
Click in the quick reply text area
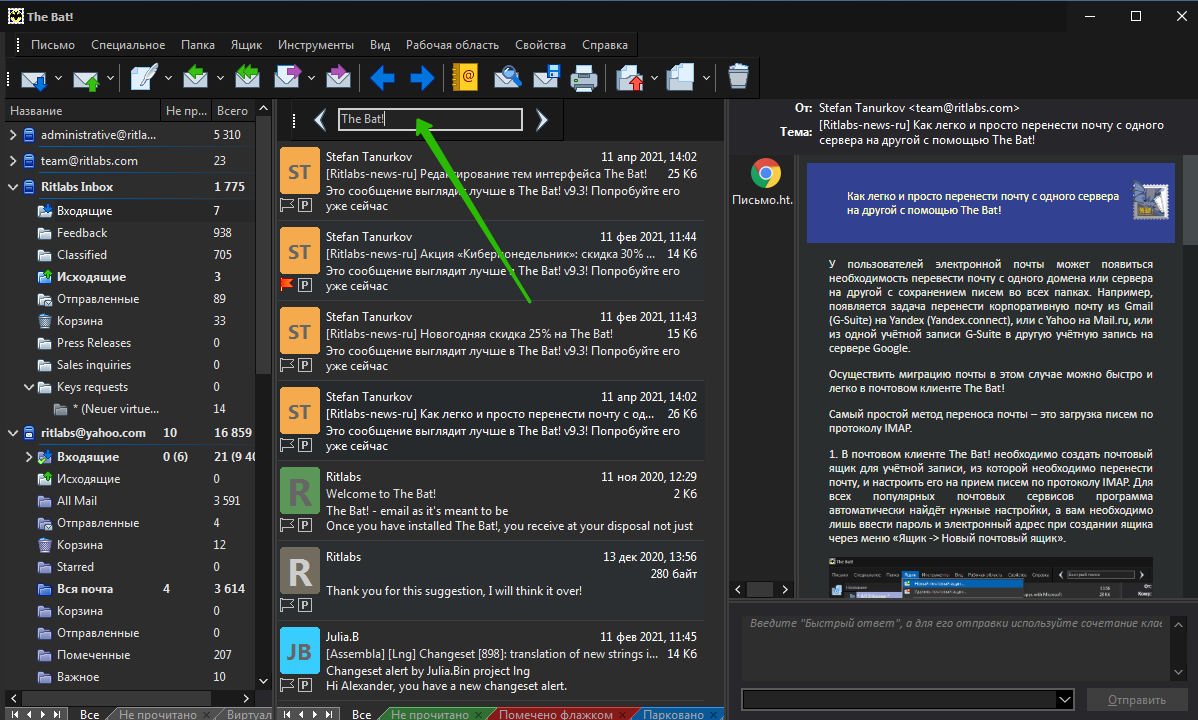955,647
